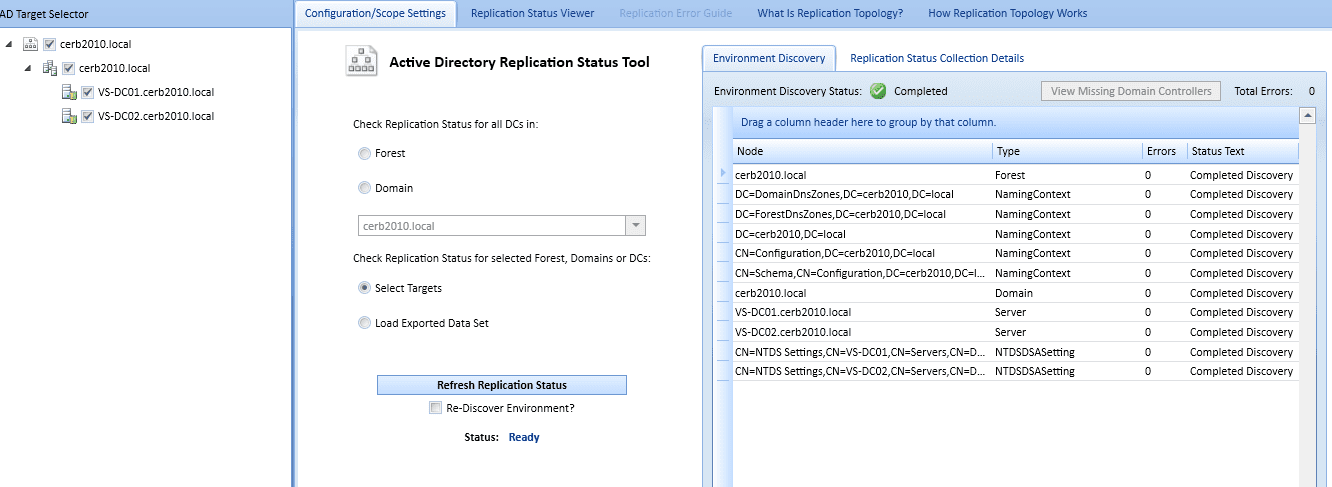This screenshot has height=487, width=1332.
Task: Click the domain icon beside the second cerb2010.local
Action: (x=49, y=68)
